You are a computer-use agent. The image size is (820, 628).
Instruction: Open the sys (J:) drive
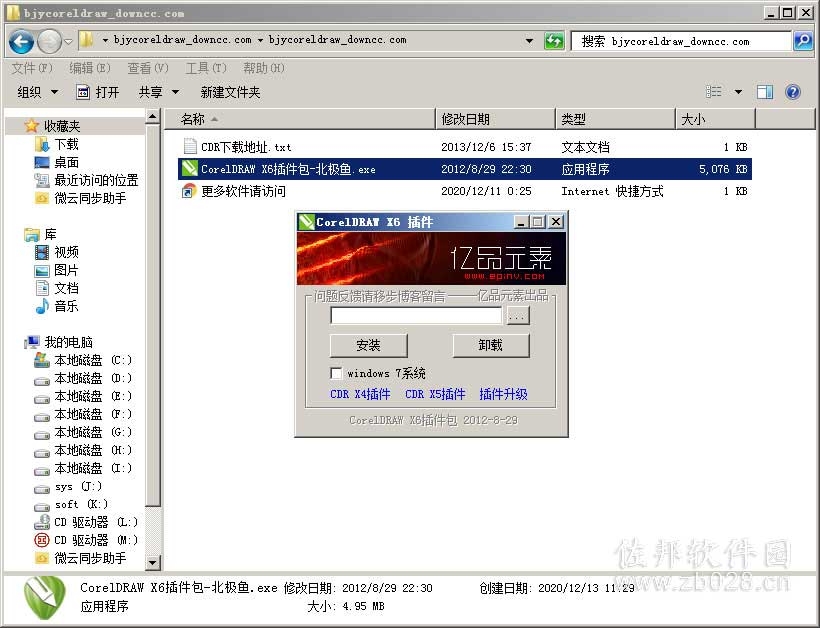point(69,486)
